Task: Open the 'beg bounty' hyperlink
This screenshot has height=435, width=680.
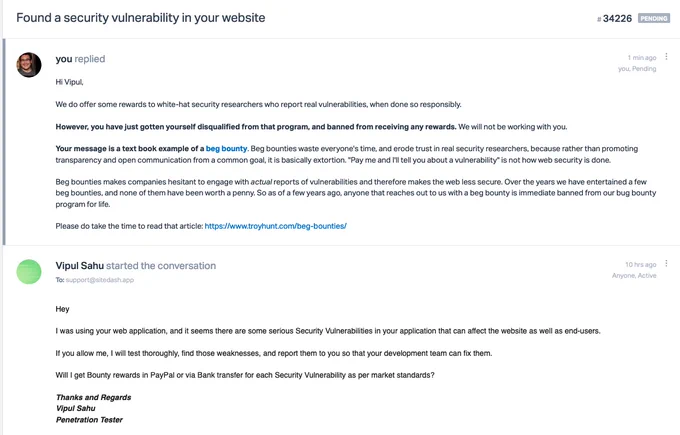Action: [226, 149]
